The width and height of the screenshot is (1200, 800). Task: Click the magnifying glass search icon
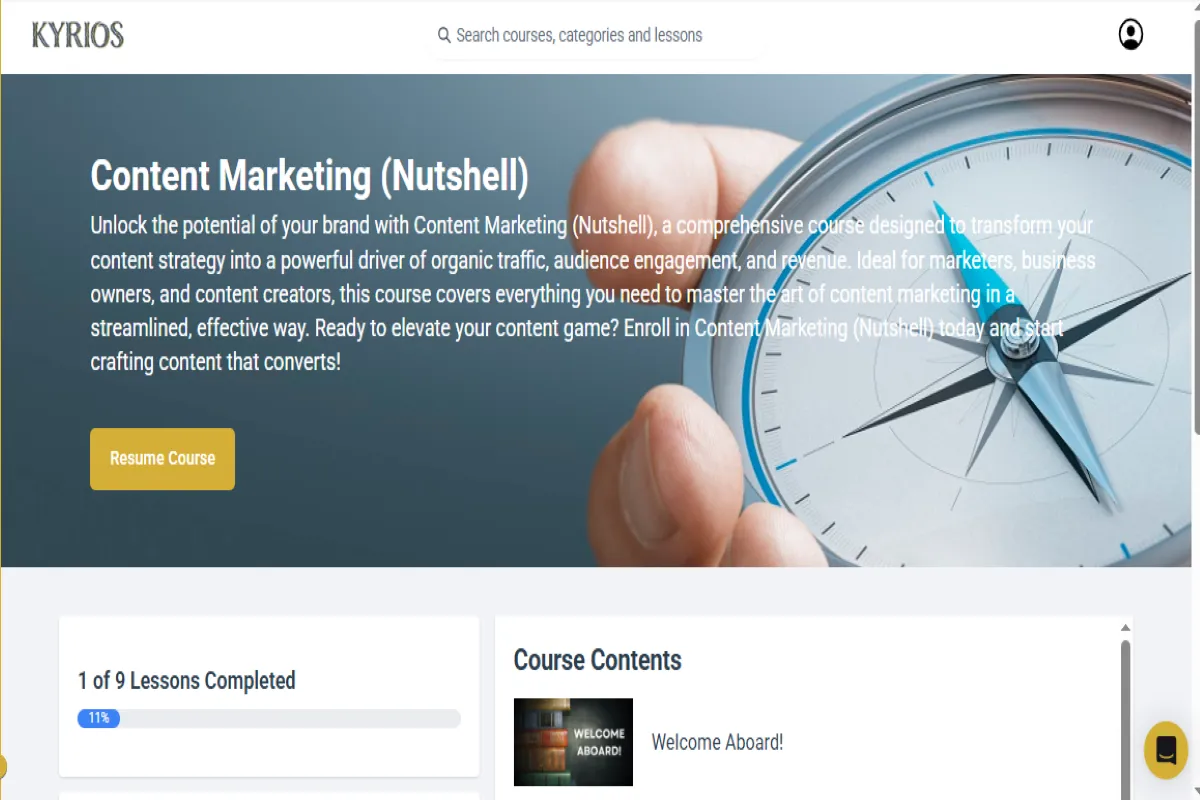[444, 35]
